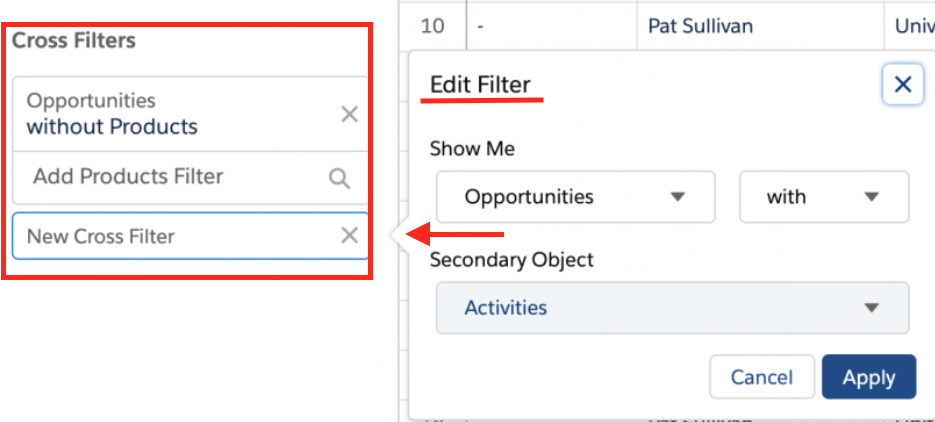
Task: Close the Edit Filter popup
Action: pos(903,85)
